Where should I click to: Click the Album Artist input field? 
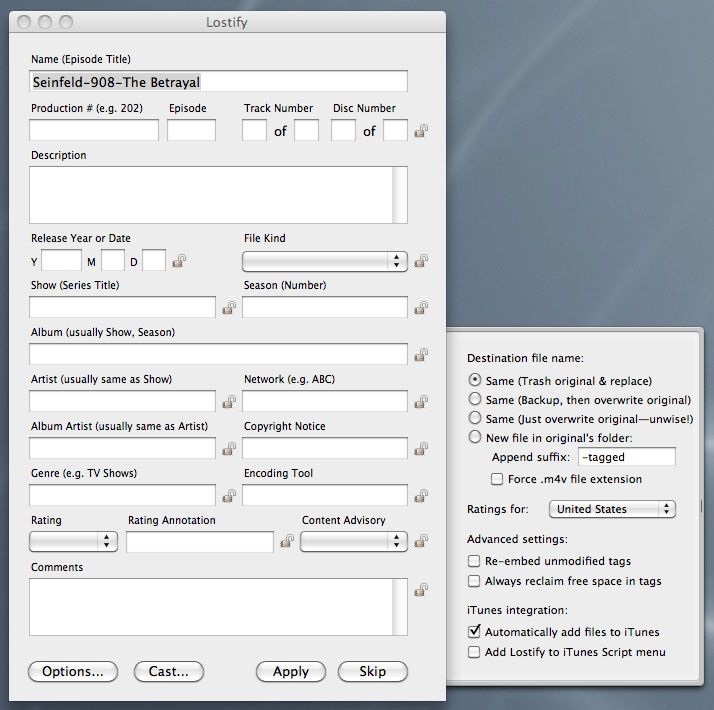click(122, 448)
